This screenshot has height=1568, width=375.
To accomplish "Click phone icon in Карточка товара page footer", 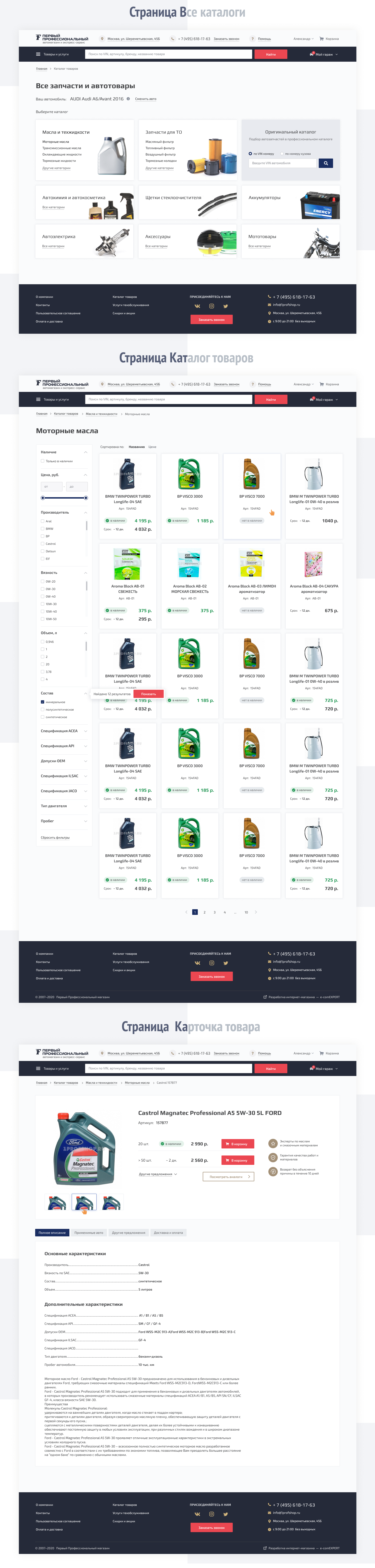I will [x=270, y=1505].
